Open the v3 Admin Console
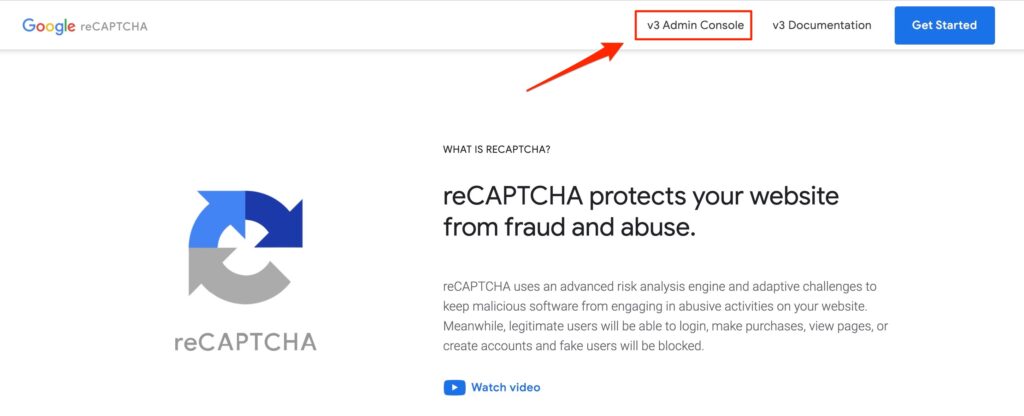 693,25
